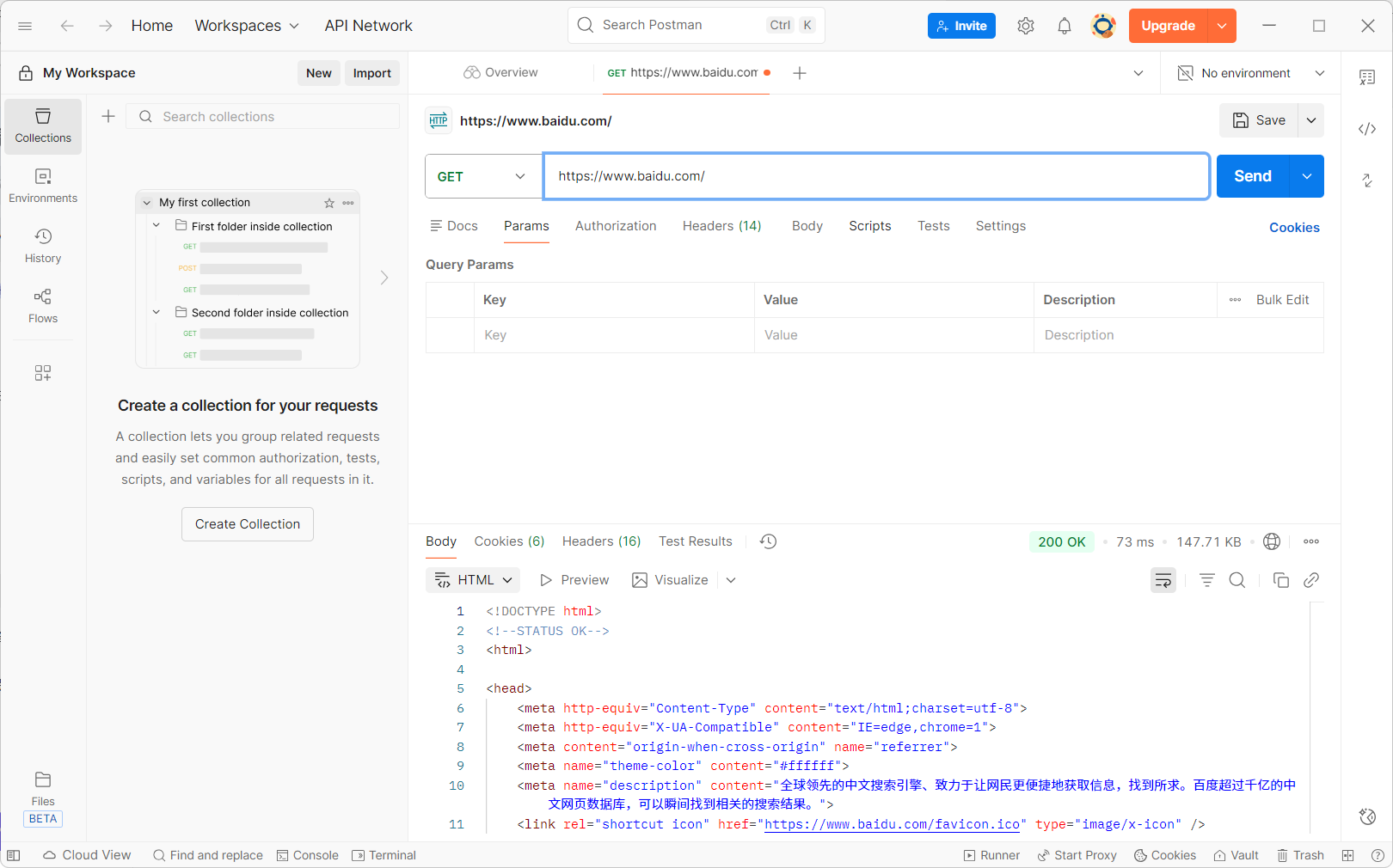The width and height of the screenshot is (1393, 868).
Task: Open the user avatar menu
Action: pos(1103,26)
